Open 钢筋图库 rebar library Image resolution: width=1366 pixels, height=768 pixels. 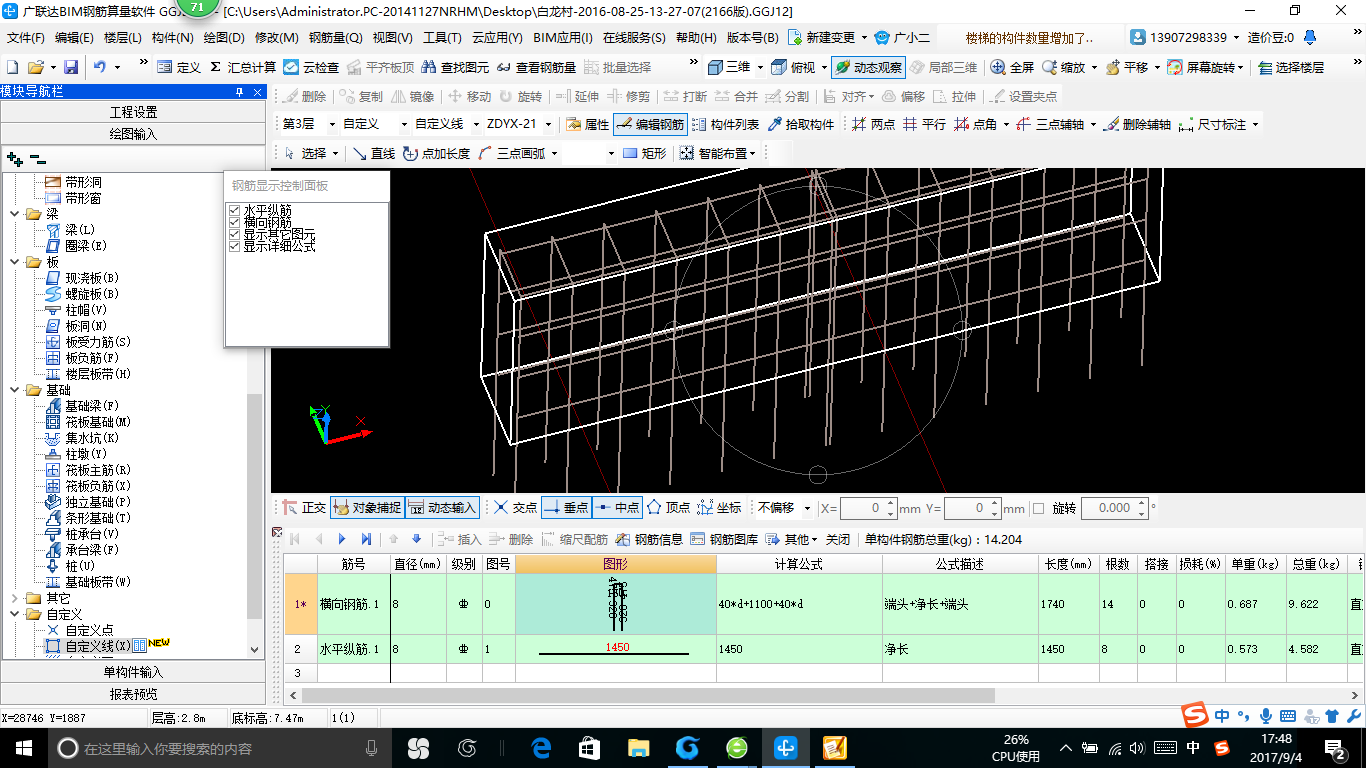pyautogui.click(x=724, y=539)
